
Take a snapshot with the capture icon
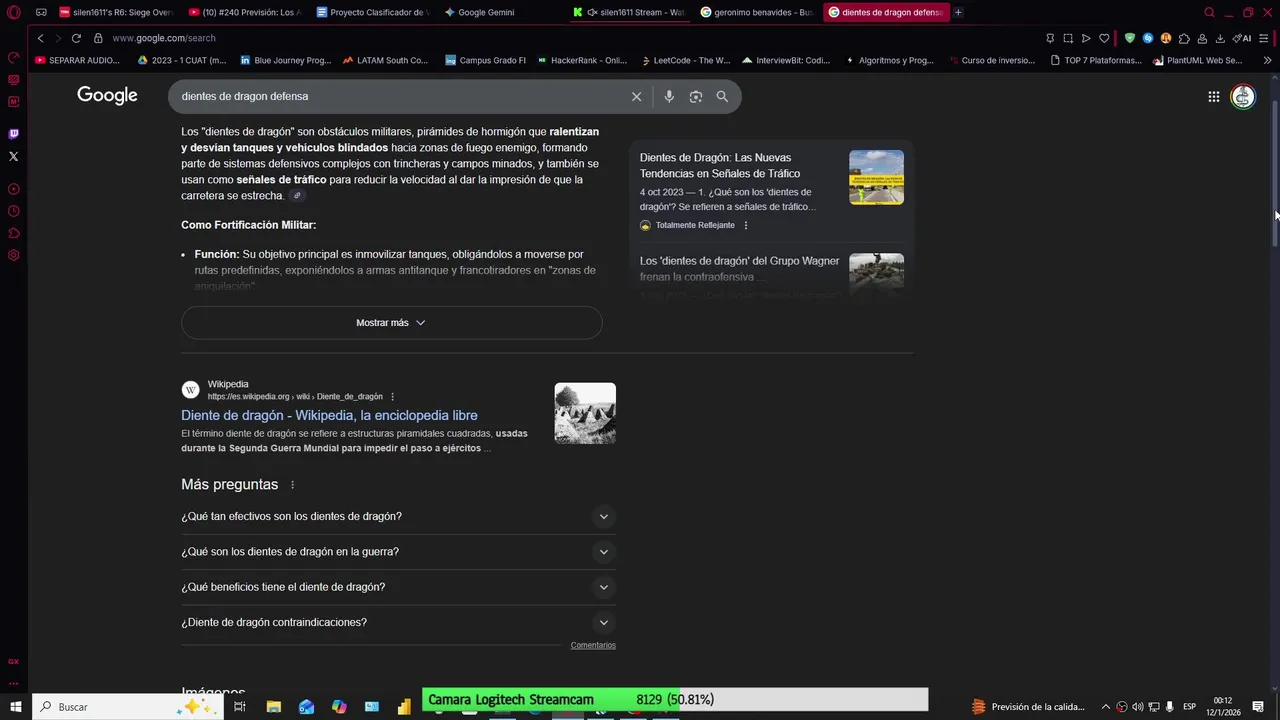click(1068, 38)
